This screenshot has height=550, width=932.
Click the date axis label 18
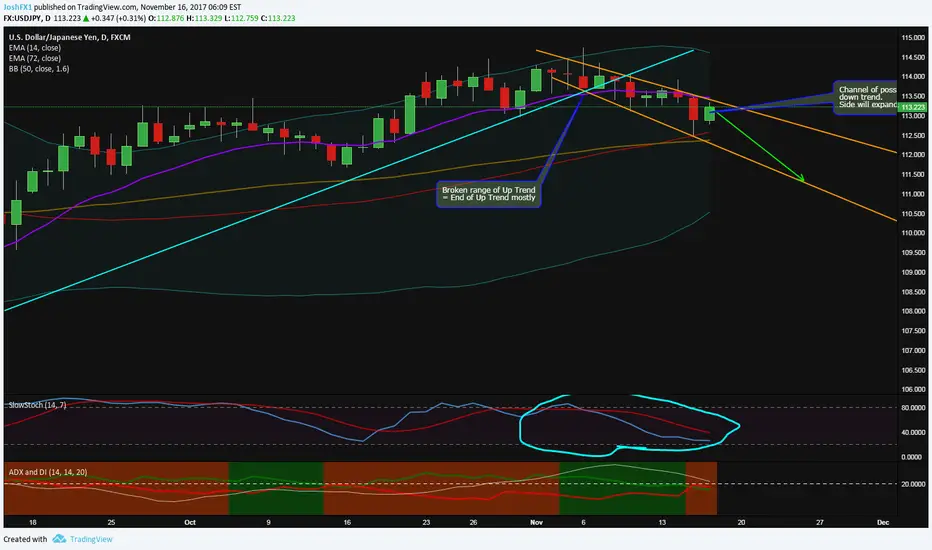pos(33,522)
